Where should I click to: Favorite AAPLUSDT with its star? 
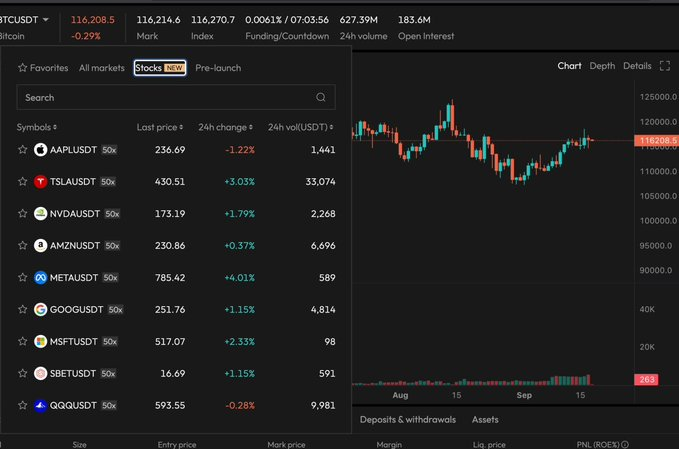[23, 150]
